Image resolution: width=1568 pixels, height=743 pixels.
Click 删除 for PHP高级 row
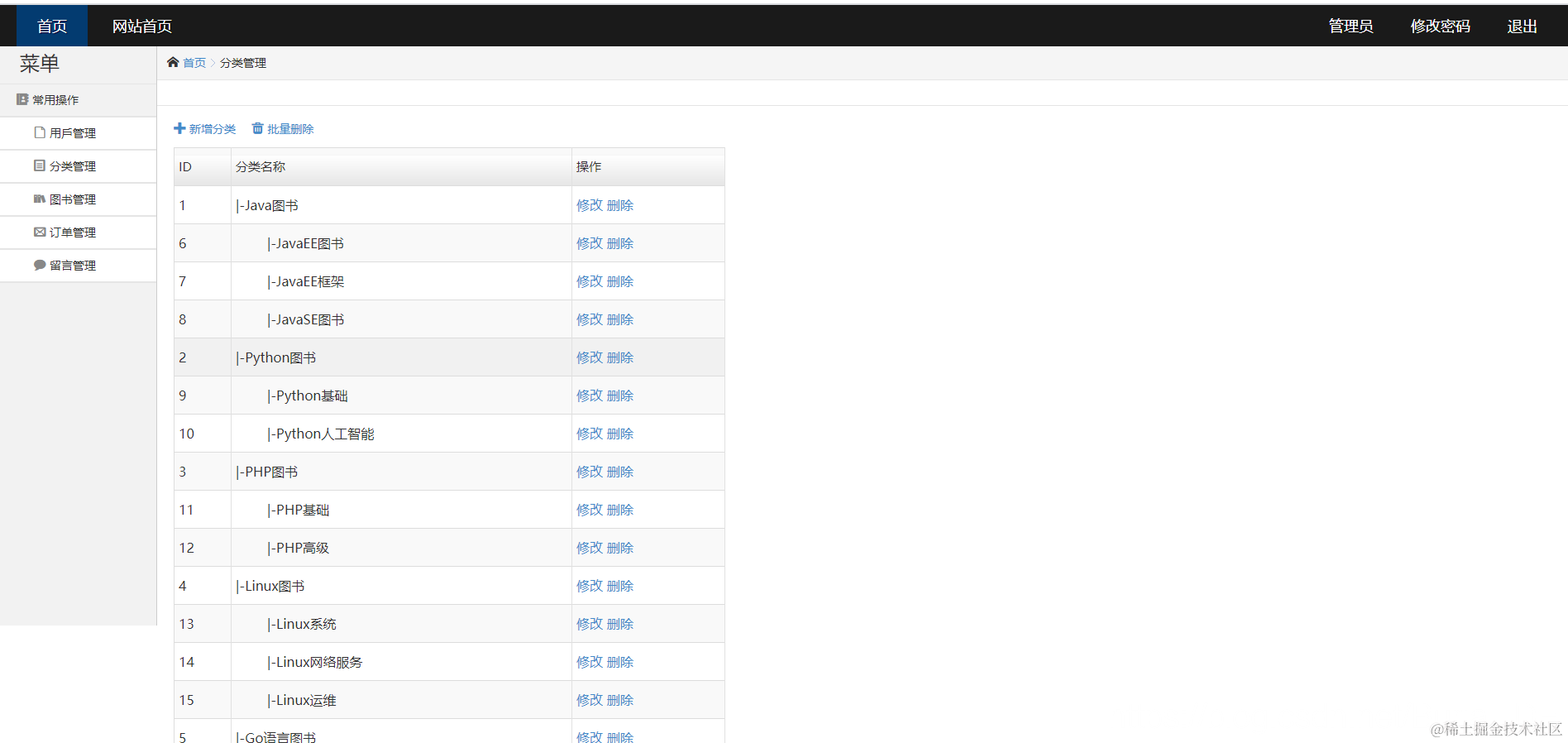[620, 548]
